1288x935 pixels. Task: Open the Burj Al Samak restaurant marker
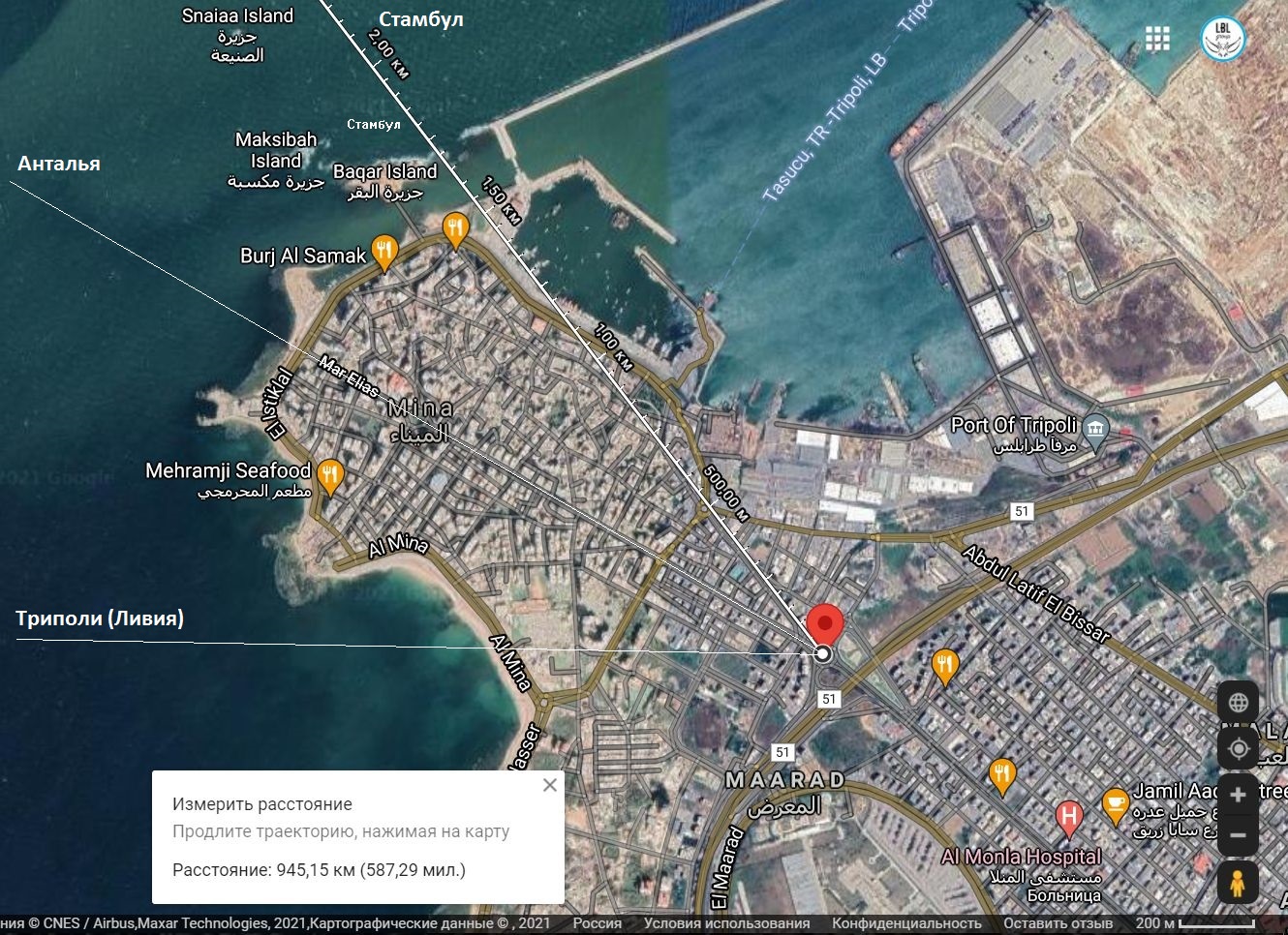click(385, 252)
